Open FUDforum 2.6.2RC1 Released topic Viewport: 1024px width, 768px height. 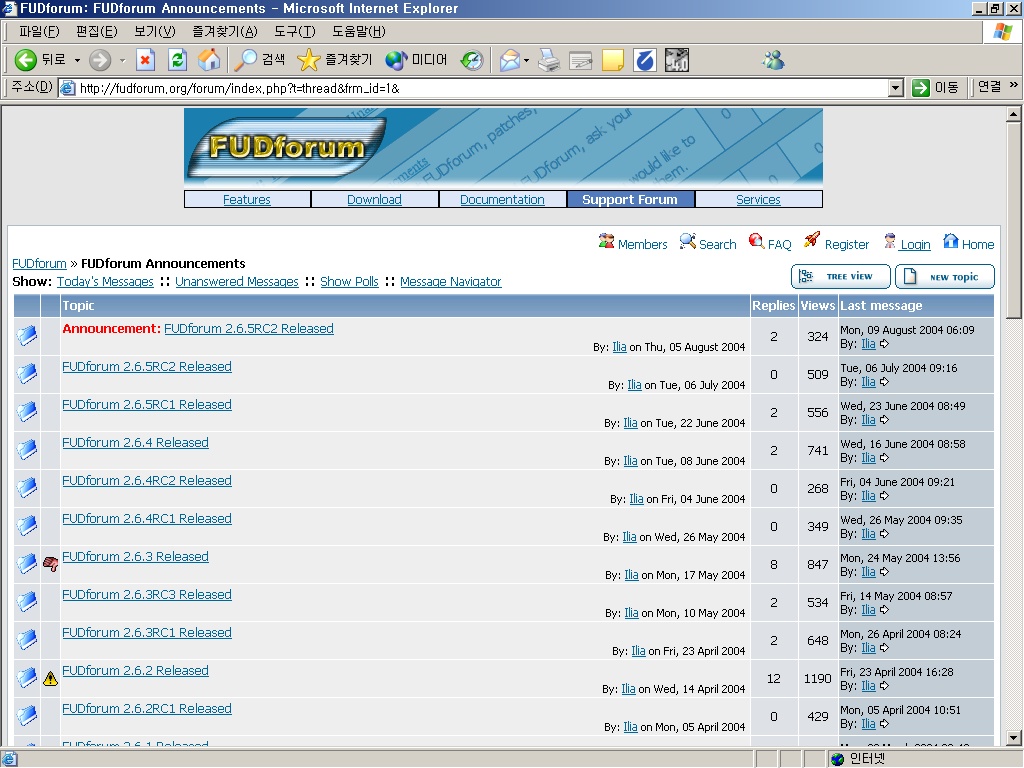point(147,709)
